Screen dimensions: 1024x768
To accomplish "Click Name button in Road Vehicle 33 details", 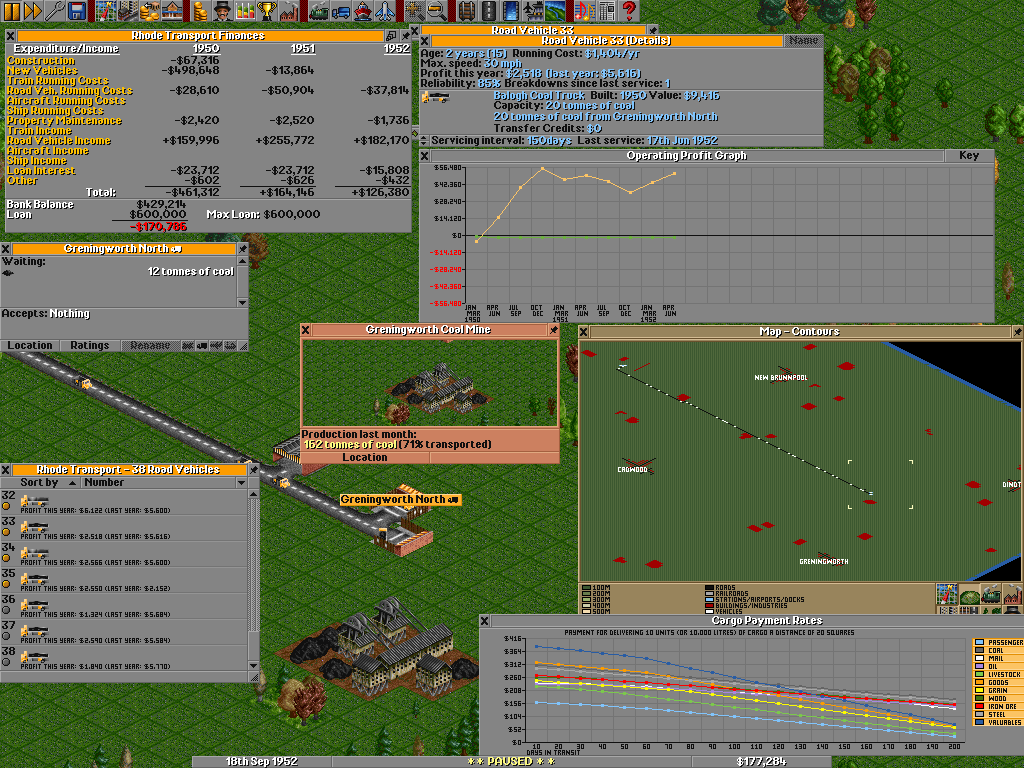I will pos(803,40).
